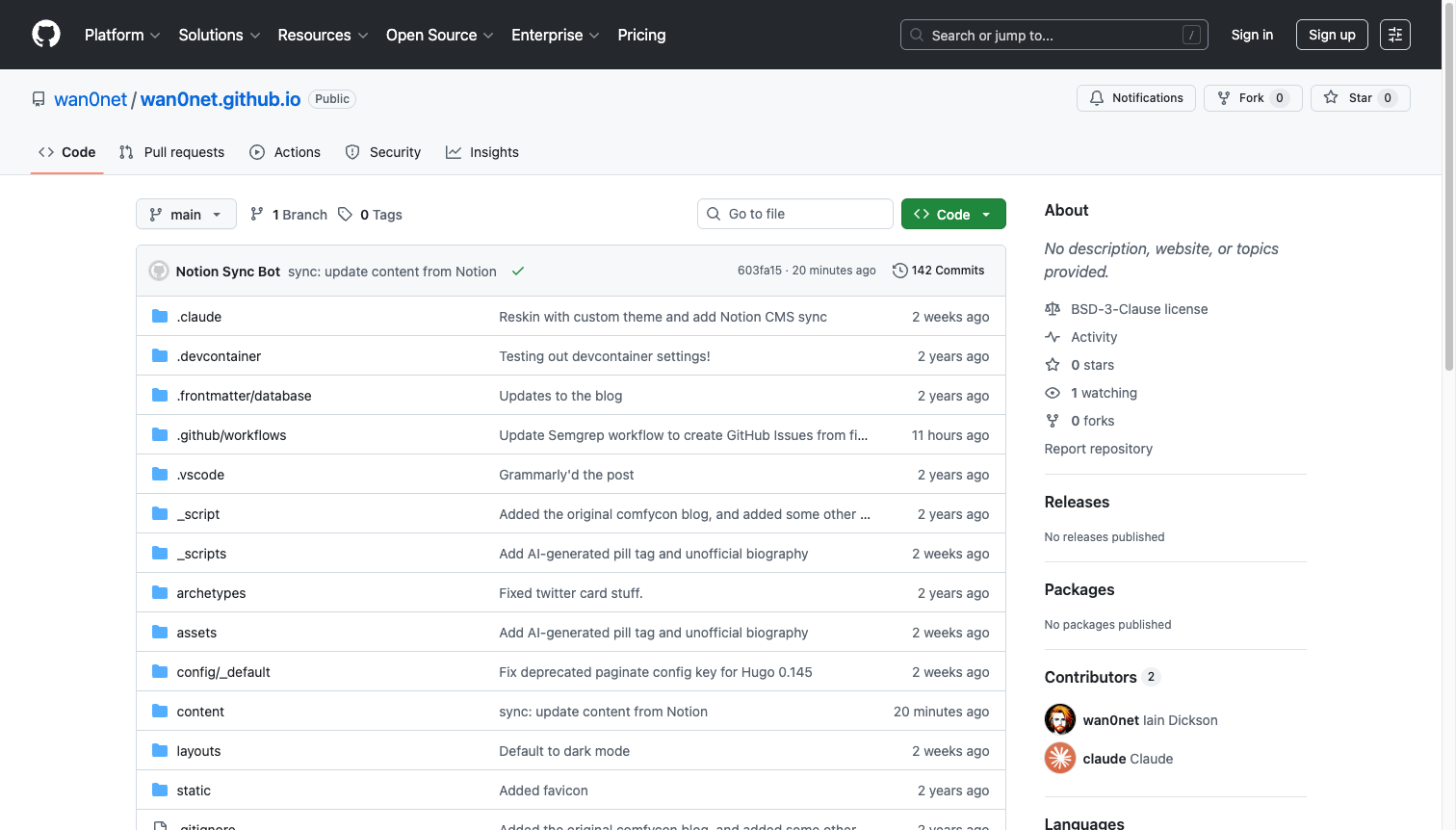Open the appearance settings icon button
The image size is (1456, 830).
1394,35
